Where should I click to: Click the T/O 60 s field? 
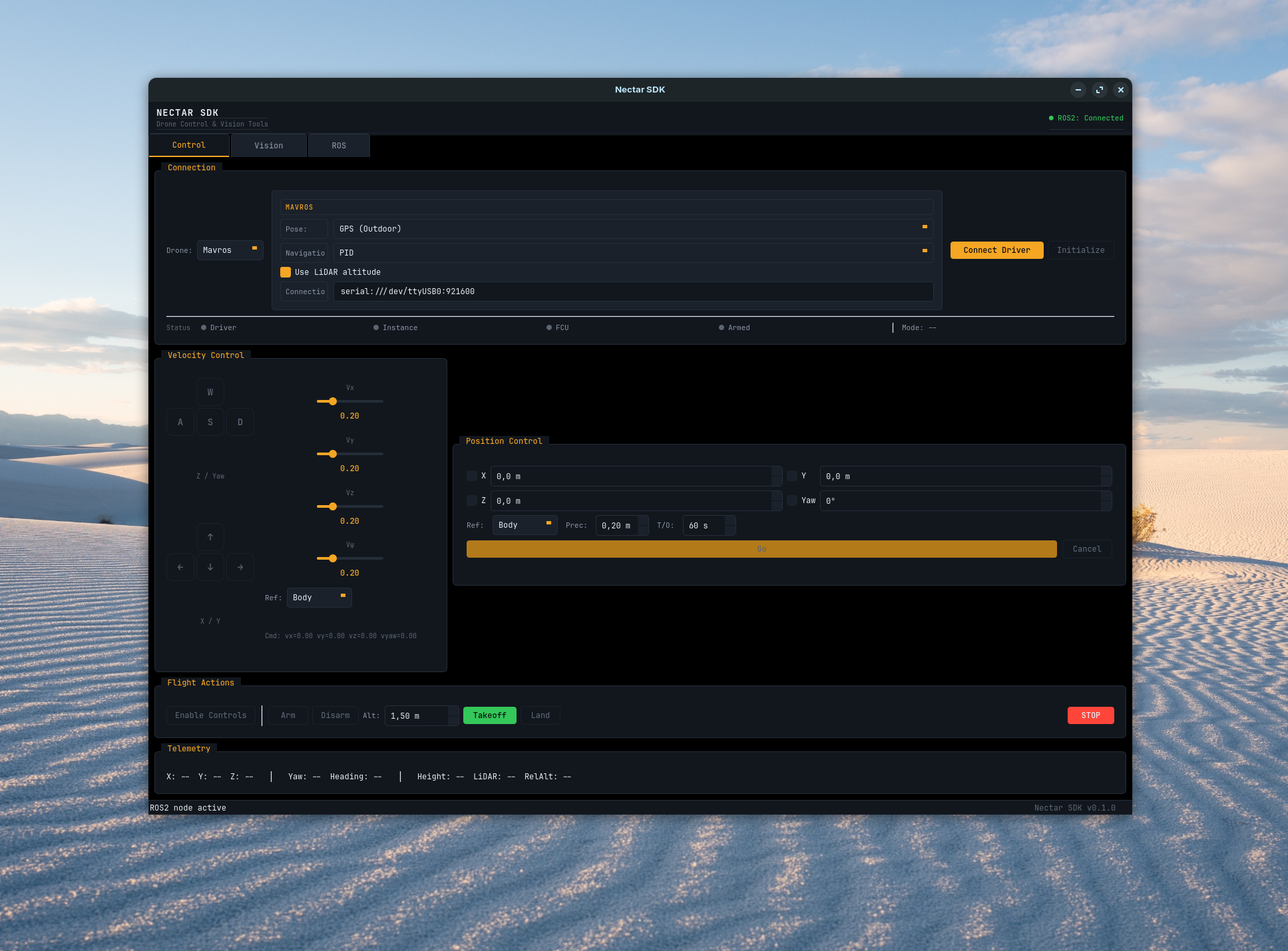(x=709, y=526)
